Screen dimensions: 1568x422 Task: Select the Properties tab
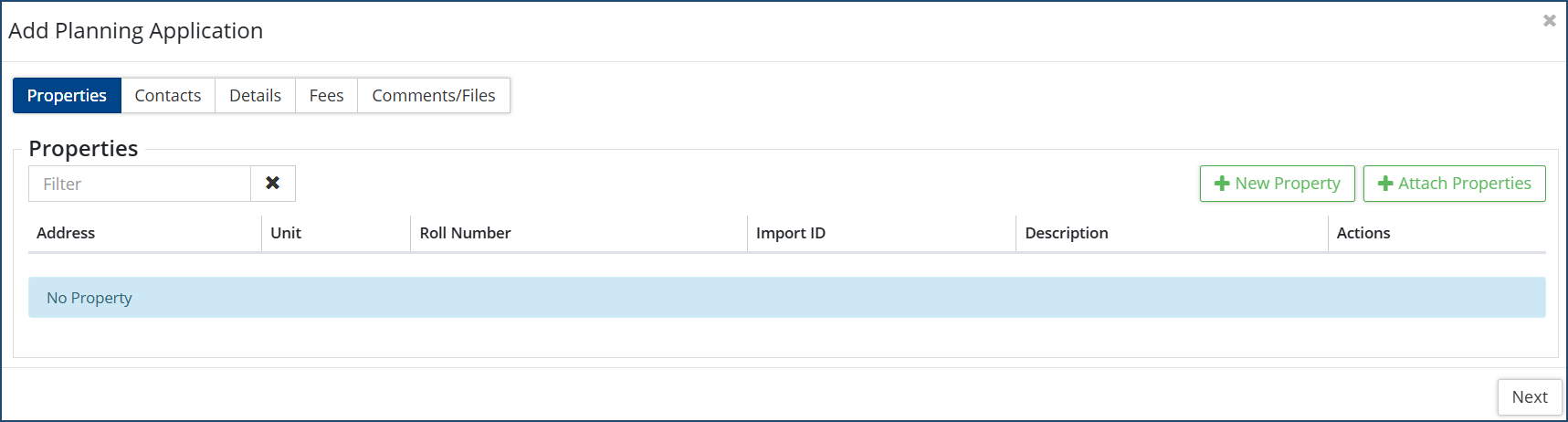(x=67, y=96)
